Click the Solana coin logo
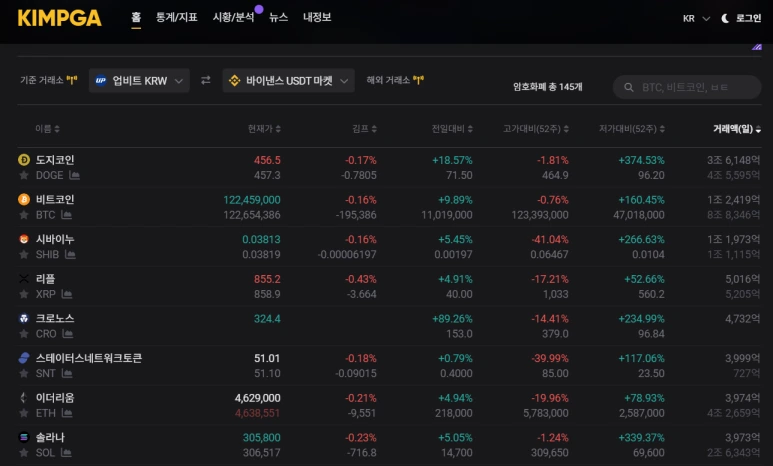 pyautogui.click(x=24, y=437)
